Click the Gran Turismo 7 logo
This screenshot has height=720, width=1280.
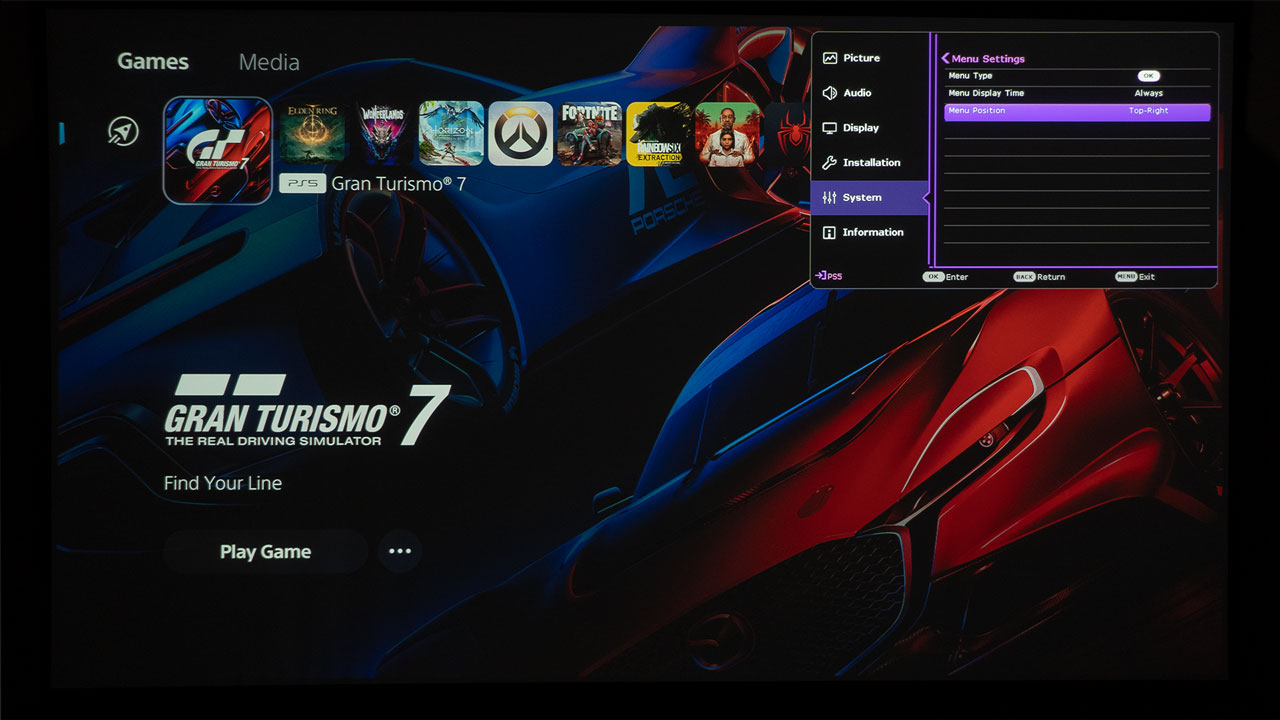point(307,410)
